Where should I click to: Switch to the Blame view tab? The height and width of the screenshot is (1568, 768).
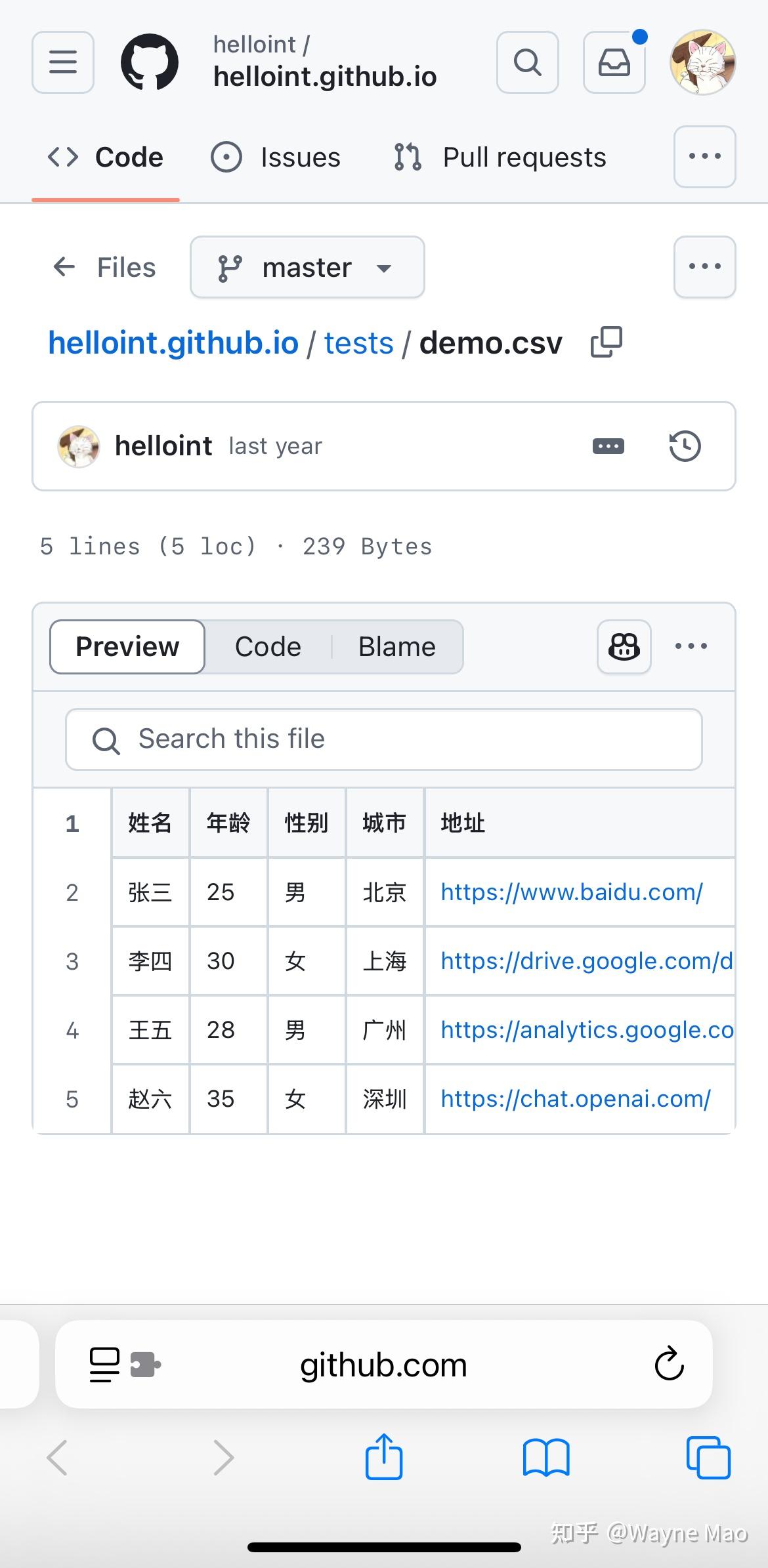tap(396, 646)
